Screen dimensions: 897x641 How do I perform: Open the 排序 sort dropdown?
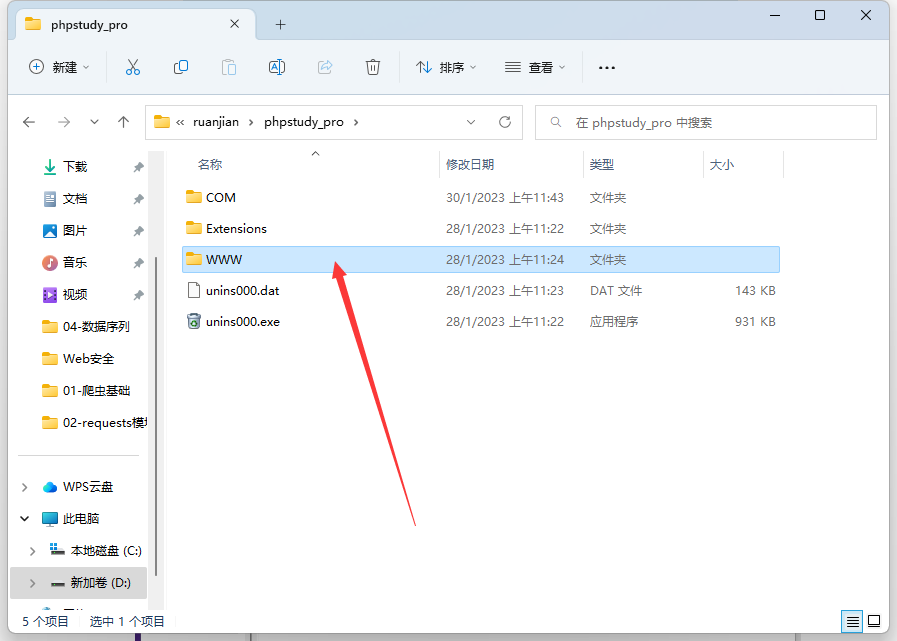pos(446,68)
